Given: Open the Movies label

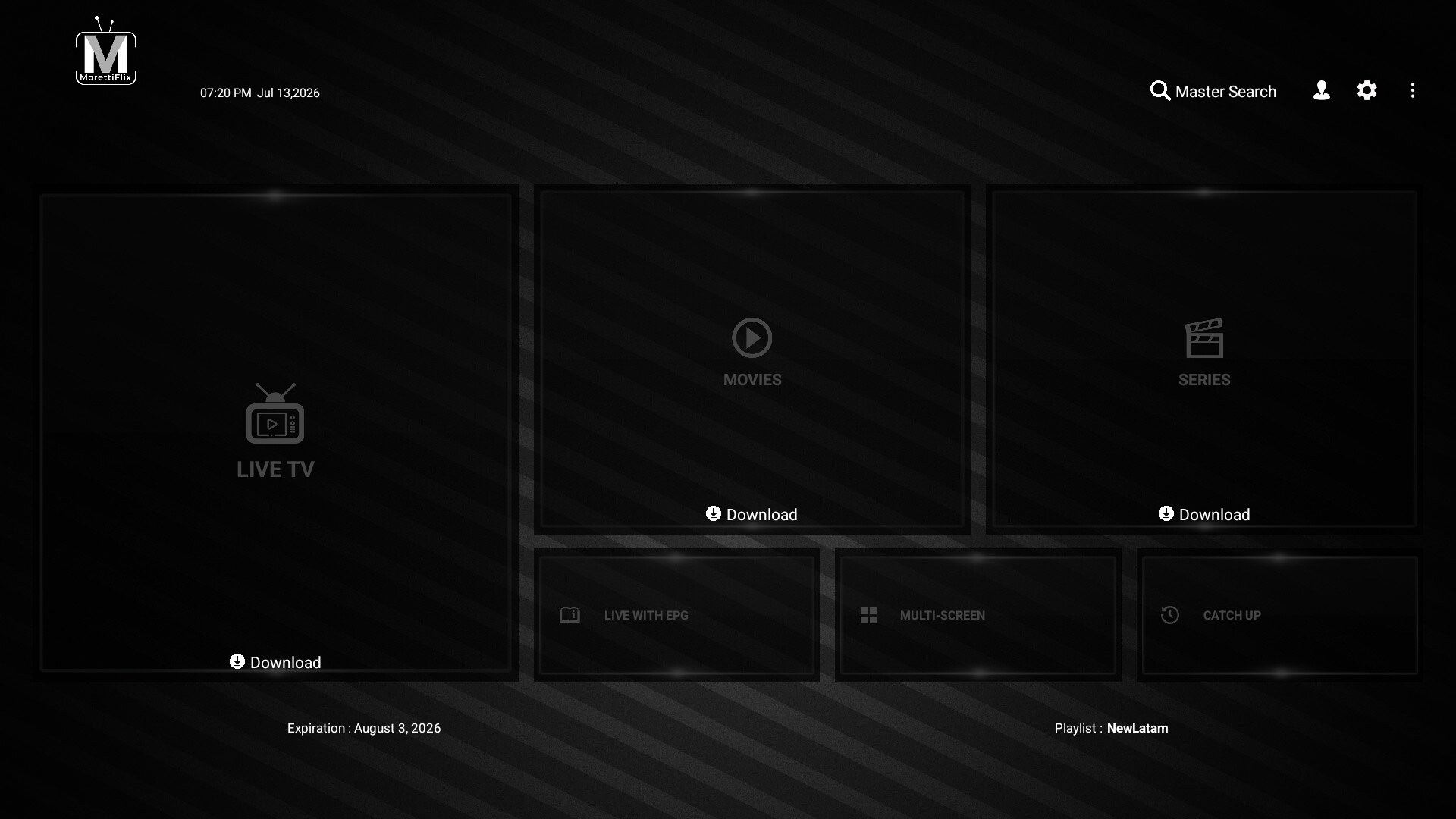Looking at the screenshot, I should (x=752, y=380).
